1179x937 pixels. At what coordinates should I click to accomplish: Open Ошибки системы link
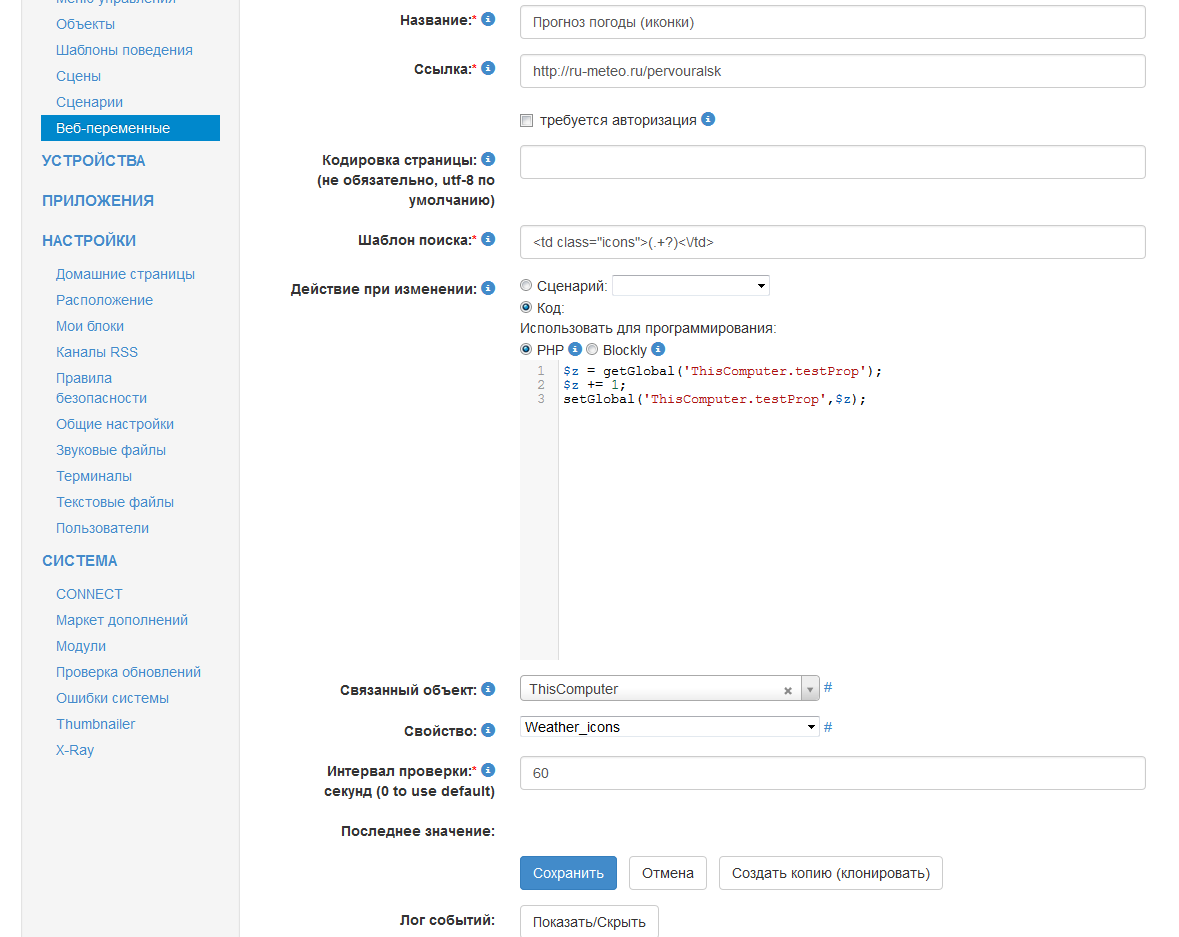pos(112,698)
